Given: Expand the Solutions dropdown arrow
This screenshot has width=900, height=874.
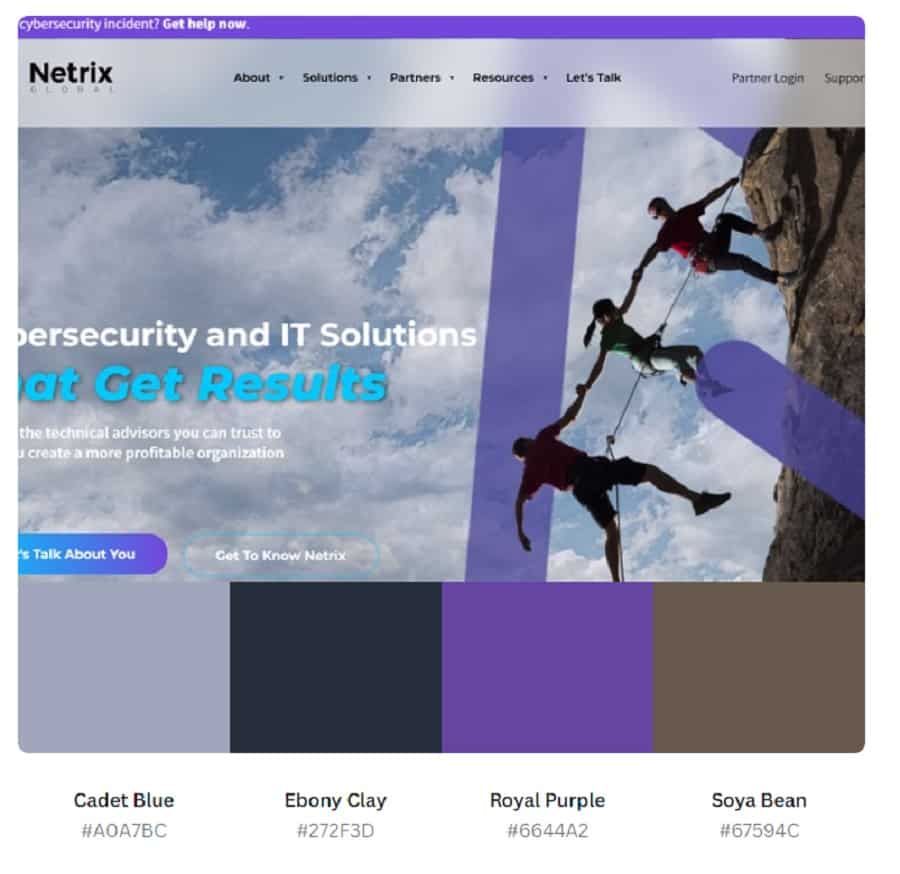Looking at the screenshot, I should click(369, 78).
